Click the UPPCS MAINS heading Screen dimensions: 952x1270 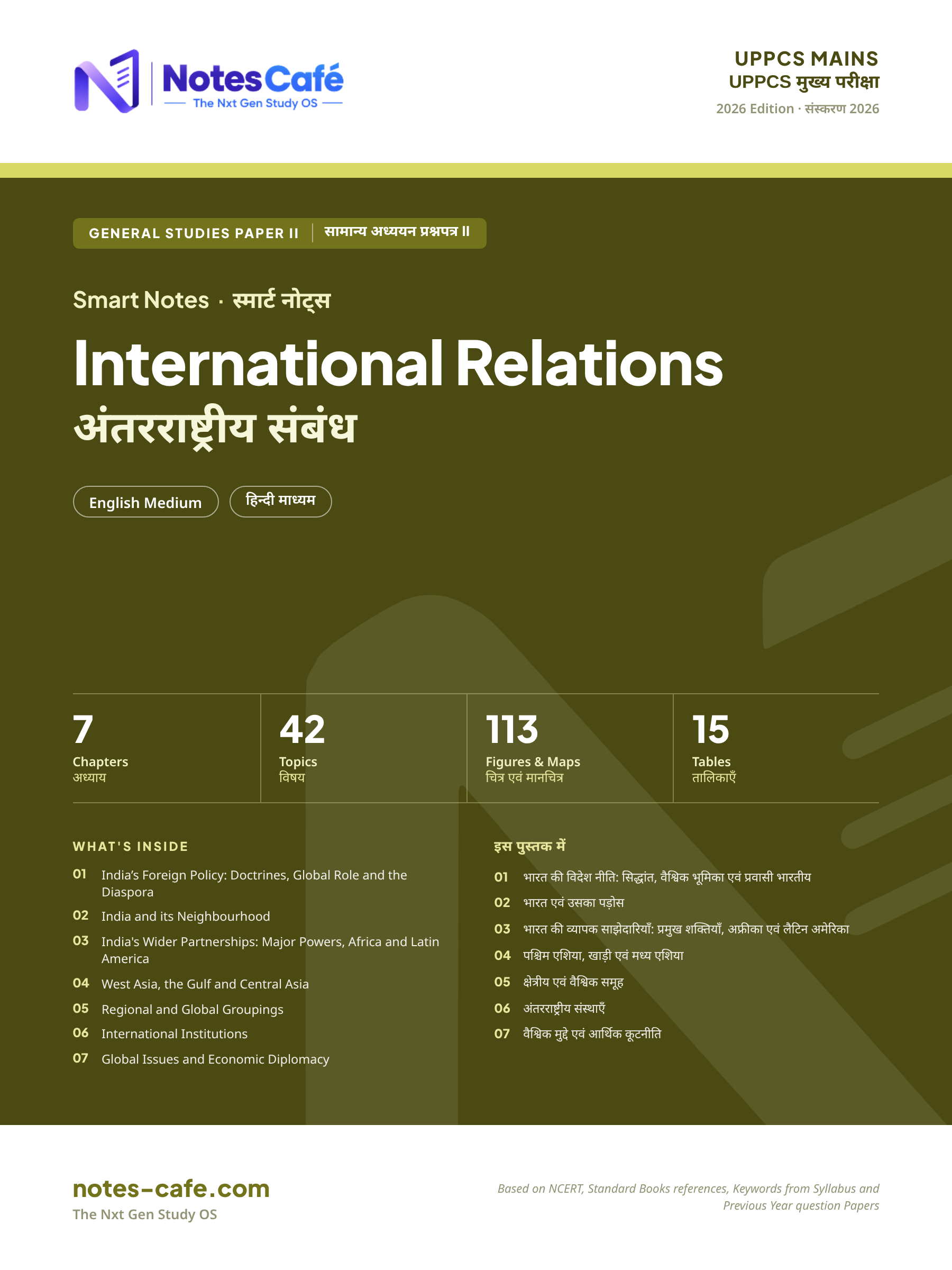coord(806,59)
